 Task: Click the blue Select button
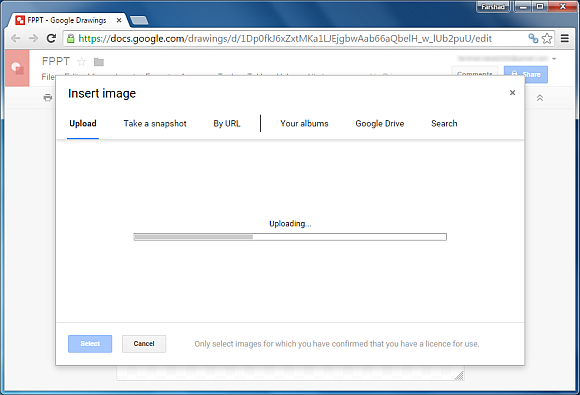pos(90,344)
